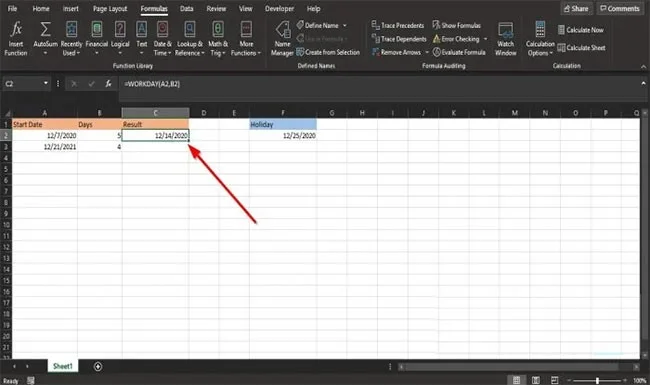Click the Select All corner triangle

[x=7, y=113]
